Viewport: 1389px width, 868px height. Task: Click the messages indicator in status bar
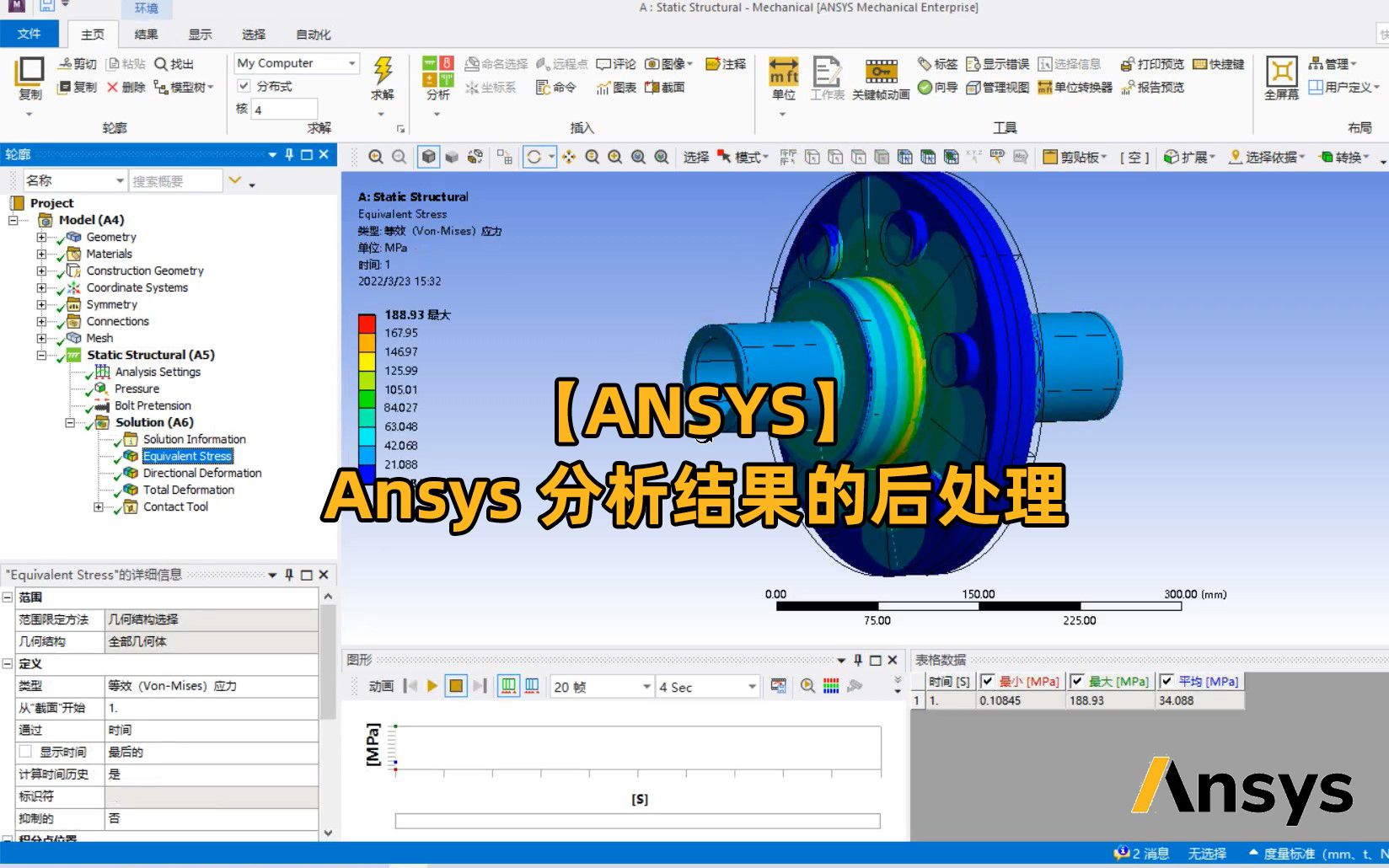point(1141,854)
